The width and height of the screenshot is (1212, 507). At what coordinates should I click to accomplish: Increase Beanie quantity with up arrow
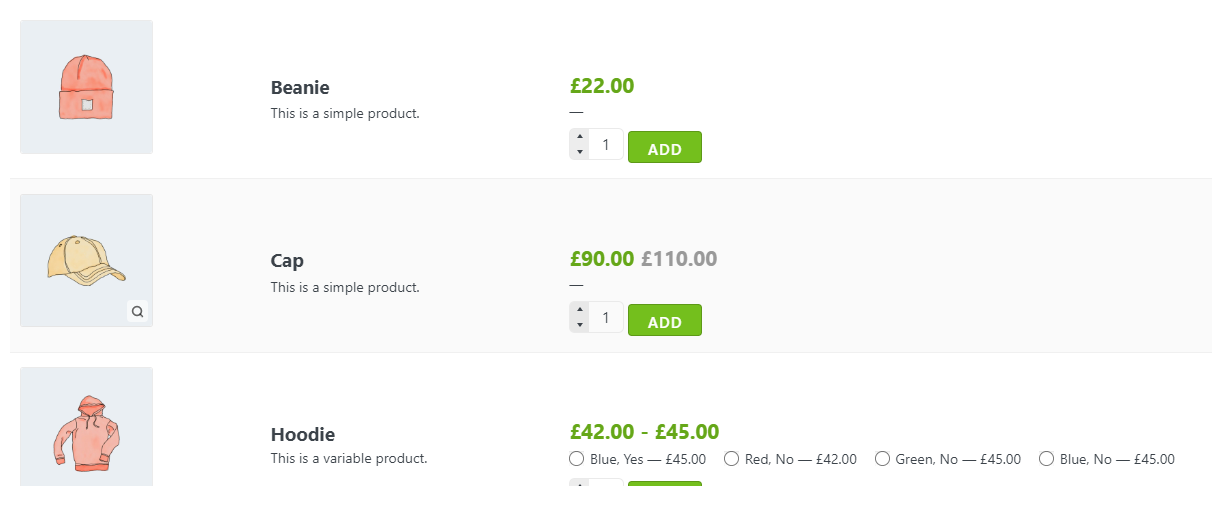point(579,137)
